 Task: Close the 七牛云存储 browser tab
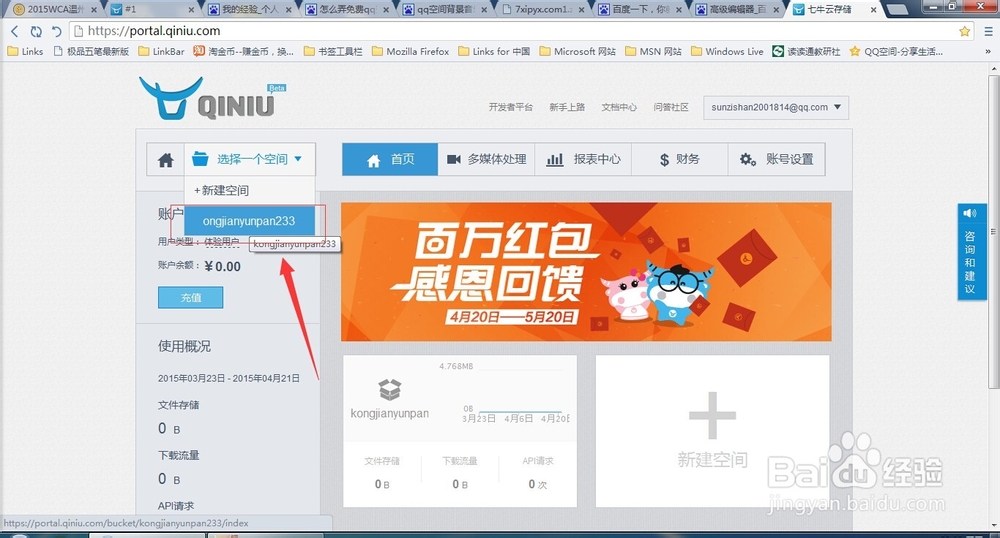click(x=874, y=10)
